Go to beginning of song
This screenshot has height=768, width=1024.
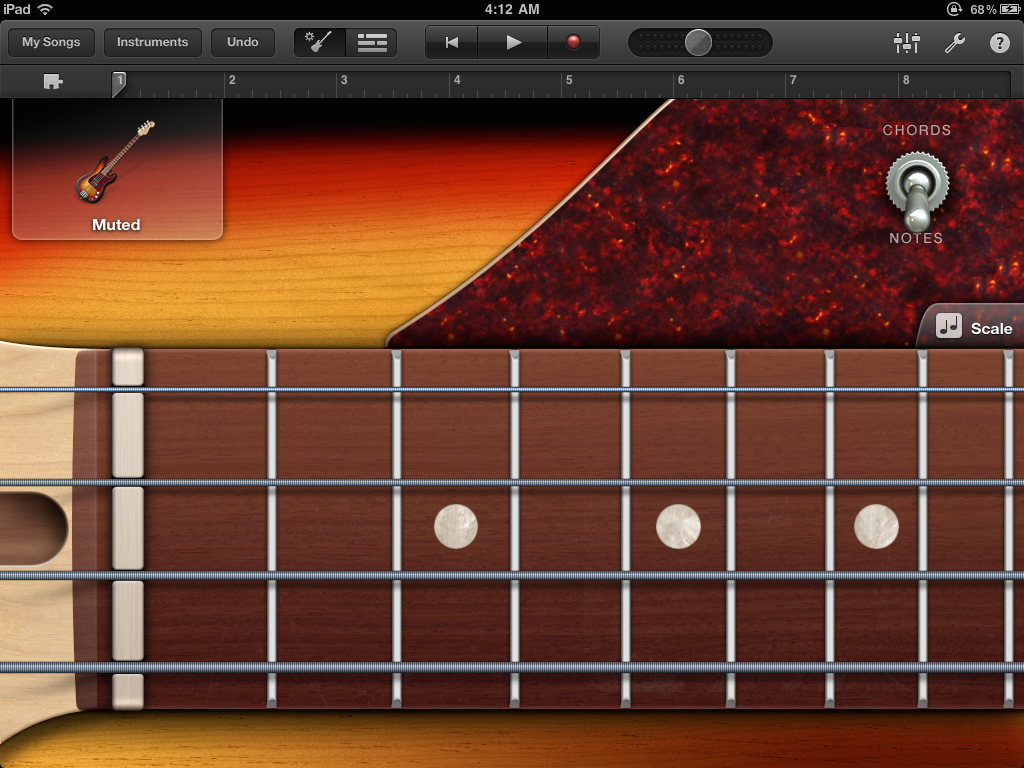pyautogui.click(x=451, y=42)
